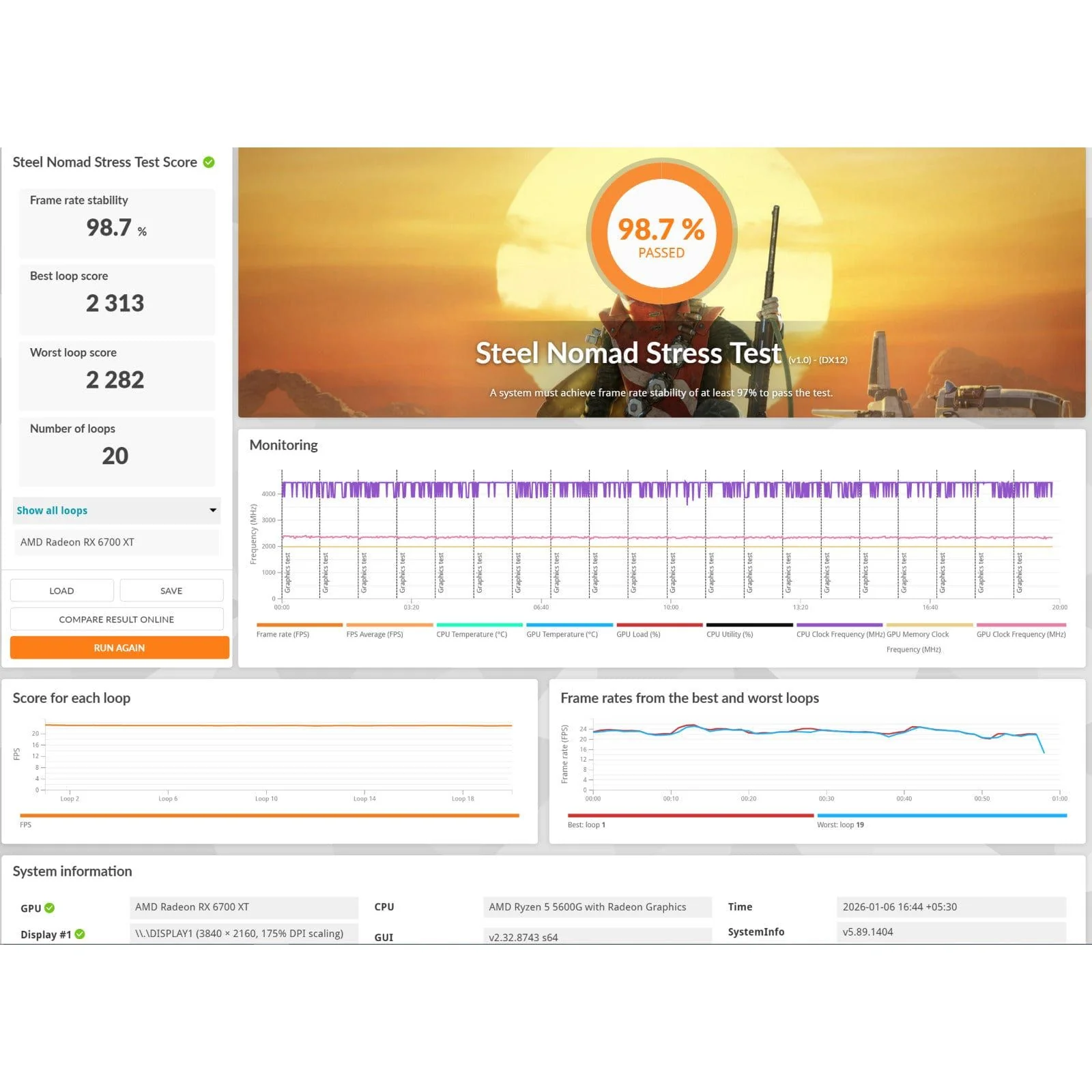
Task: Toggle the GPU Load (%) legend item
Action: pos(659,631)
